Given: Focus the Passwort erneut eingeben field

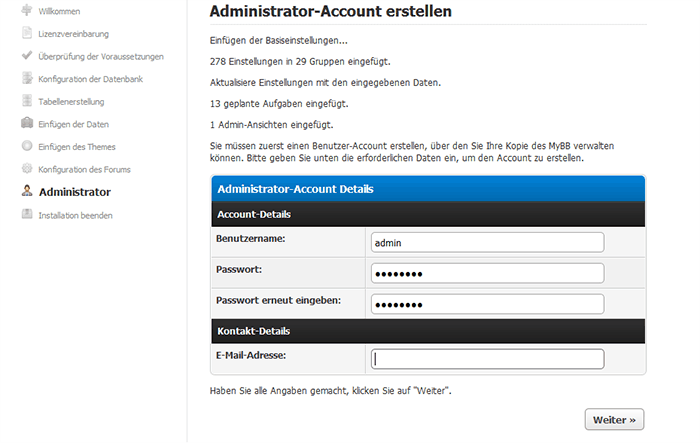Looking at the screenshot, I should (x=488, y=304).
